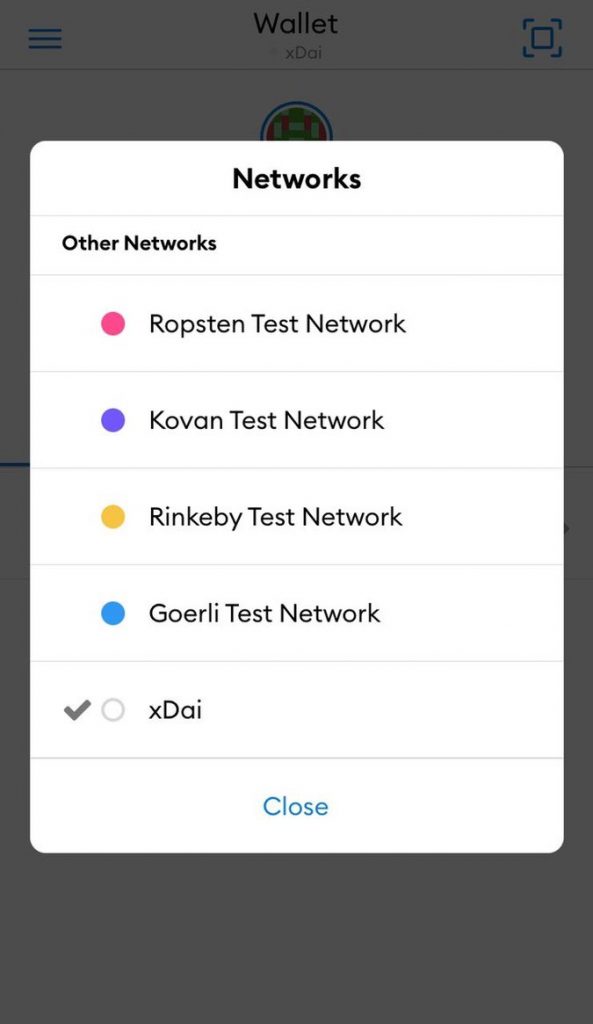The image size is (593, 1024).
Task: Click the Networks dialog title
Action: pos(296,179)
